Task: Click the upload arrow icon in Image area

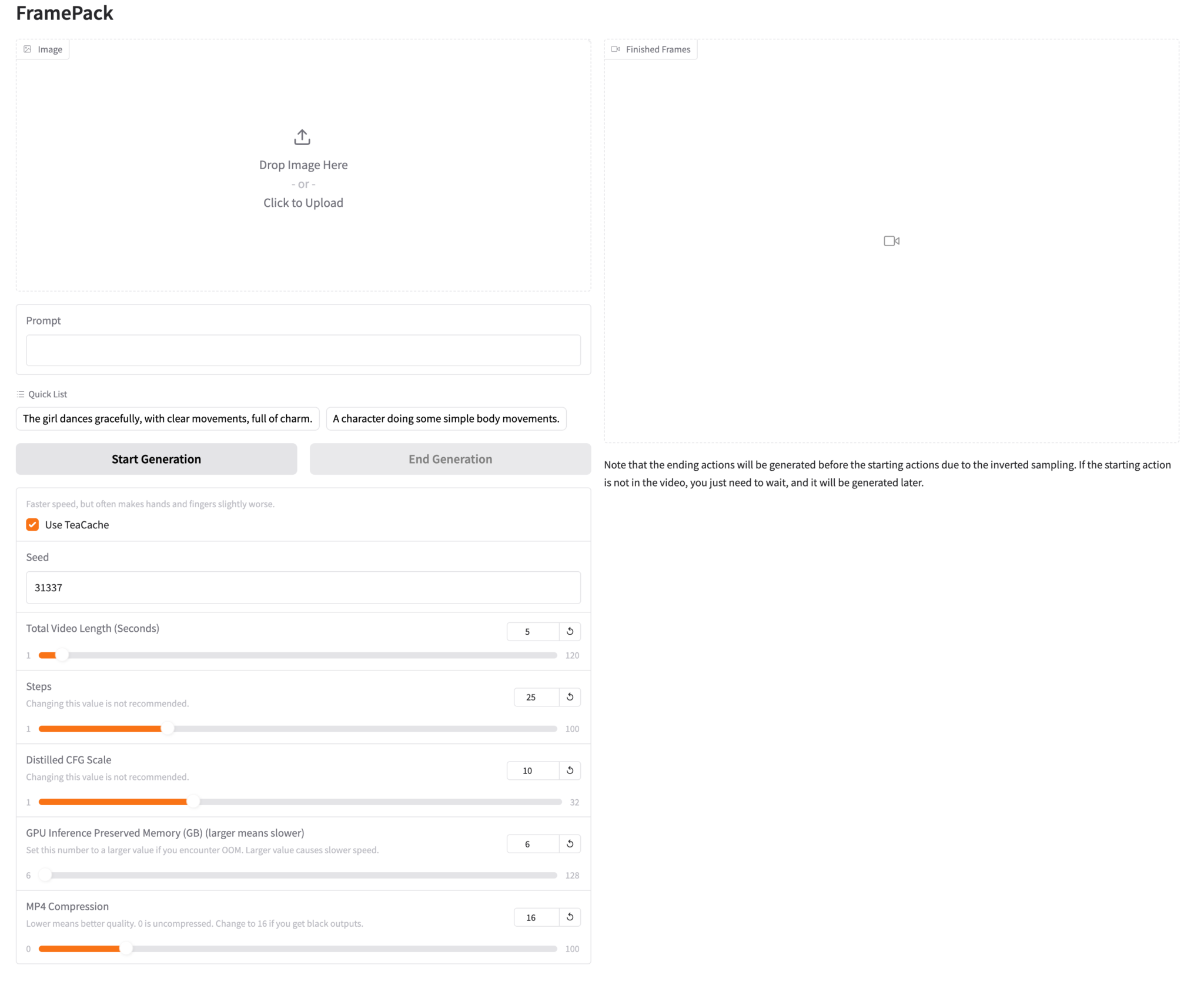Action: [x=302, y=137]
